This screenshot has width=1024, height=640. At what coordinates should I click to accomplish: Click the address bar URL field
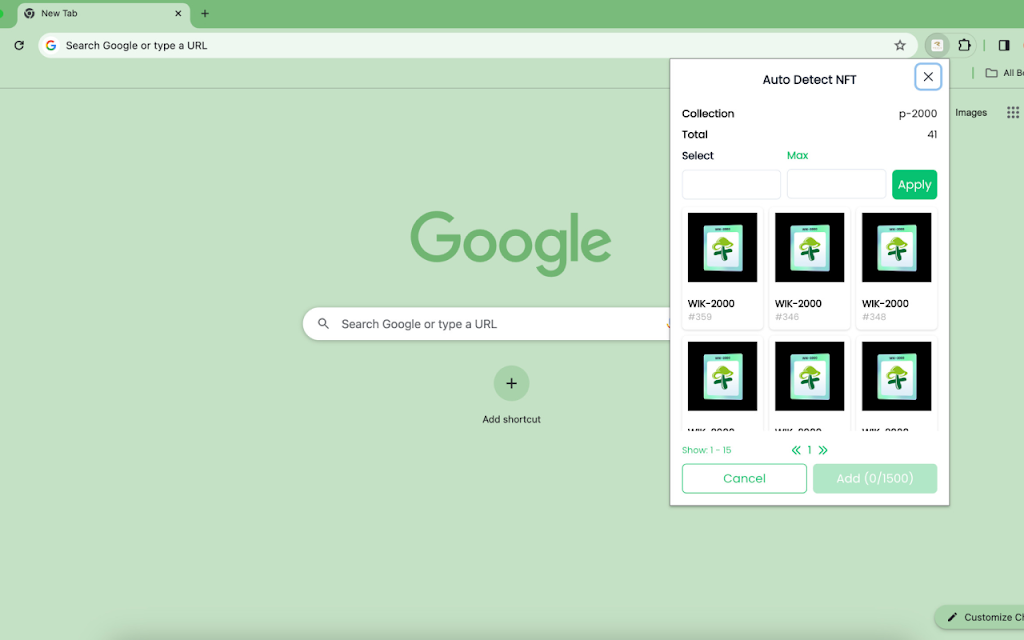click(x=477, y=45)
